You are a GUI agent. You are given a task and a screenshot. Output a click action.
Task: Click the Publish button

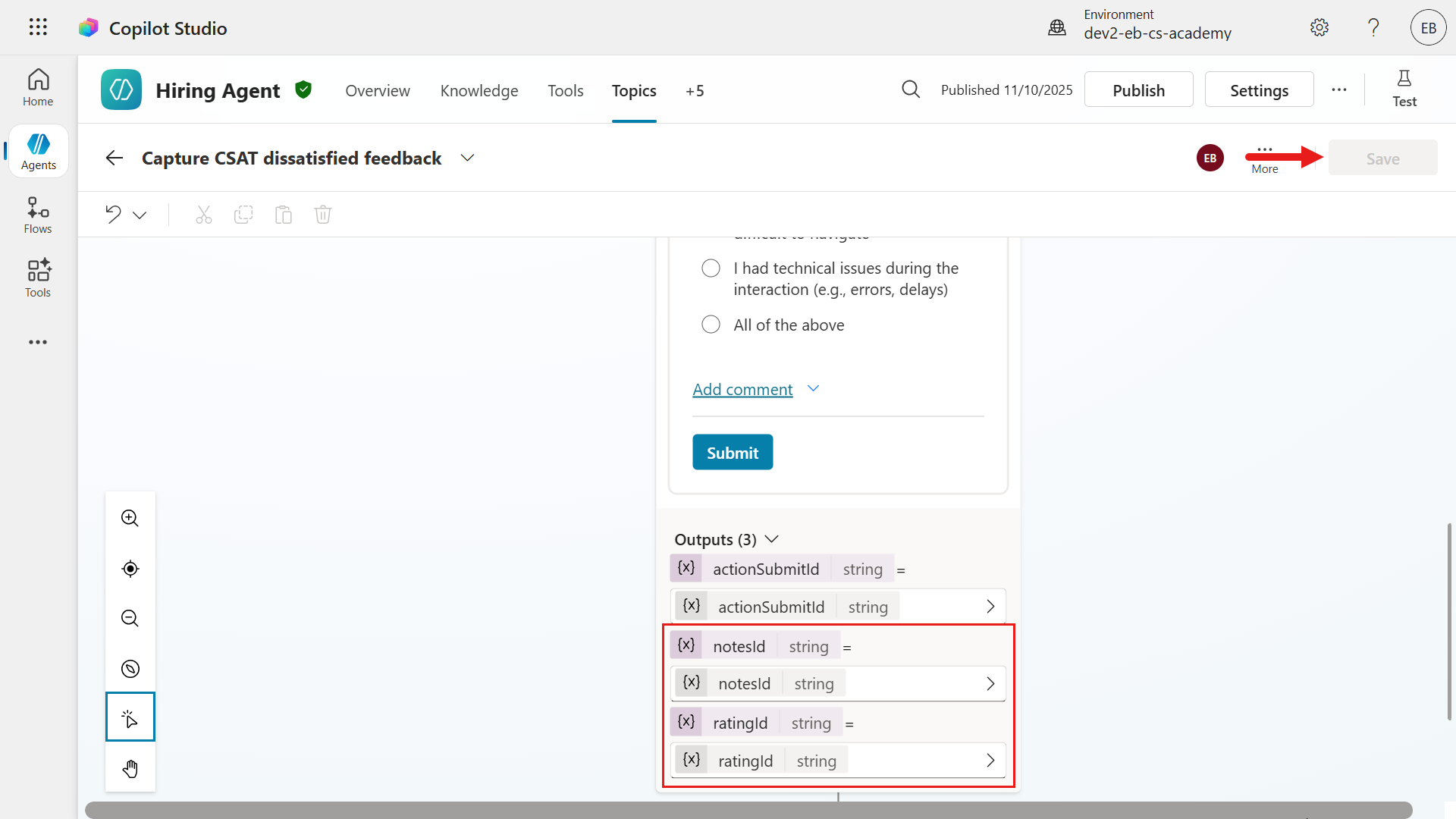[x=1138, y=89]
